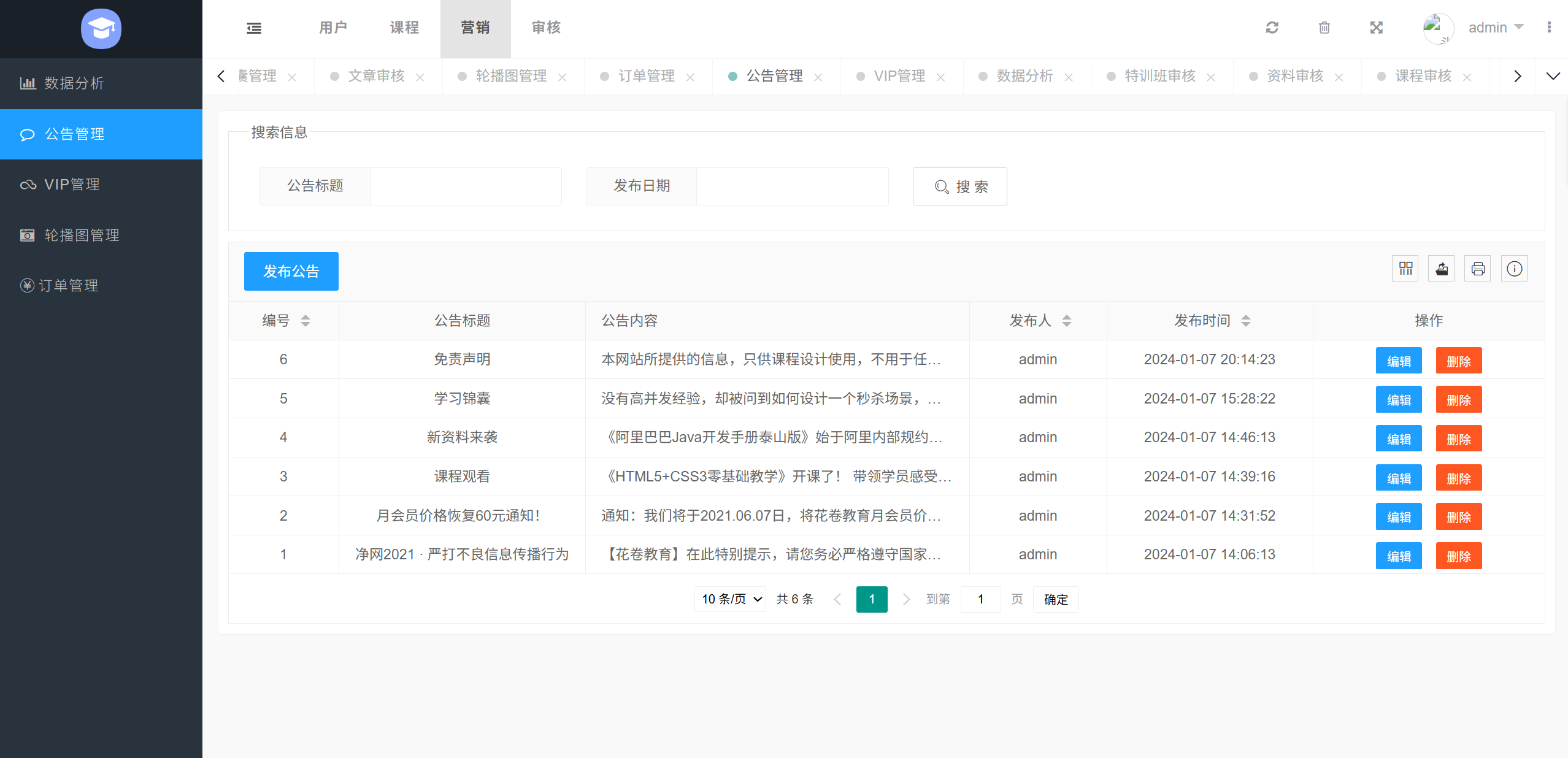
Task: Click the 发布公告 button
Action: (x=291, y=271)
